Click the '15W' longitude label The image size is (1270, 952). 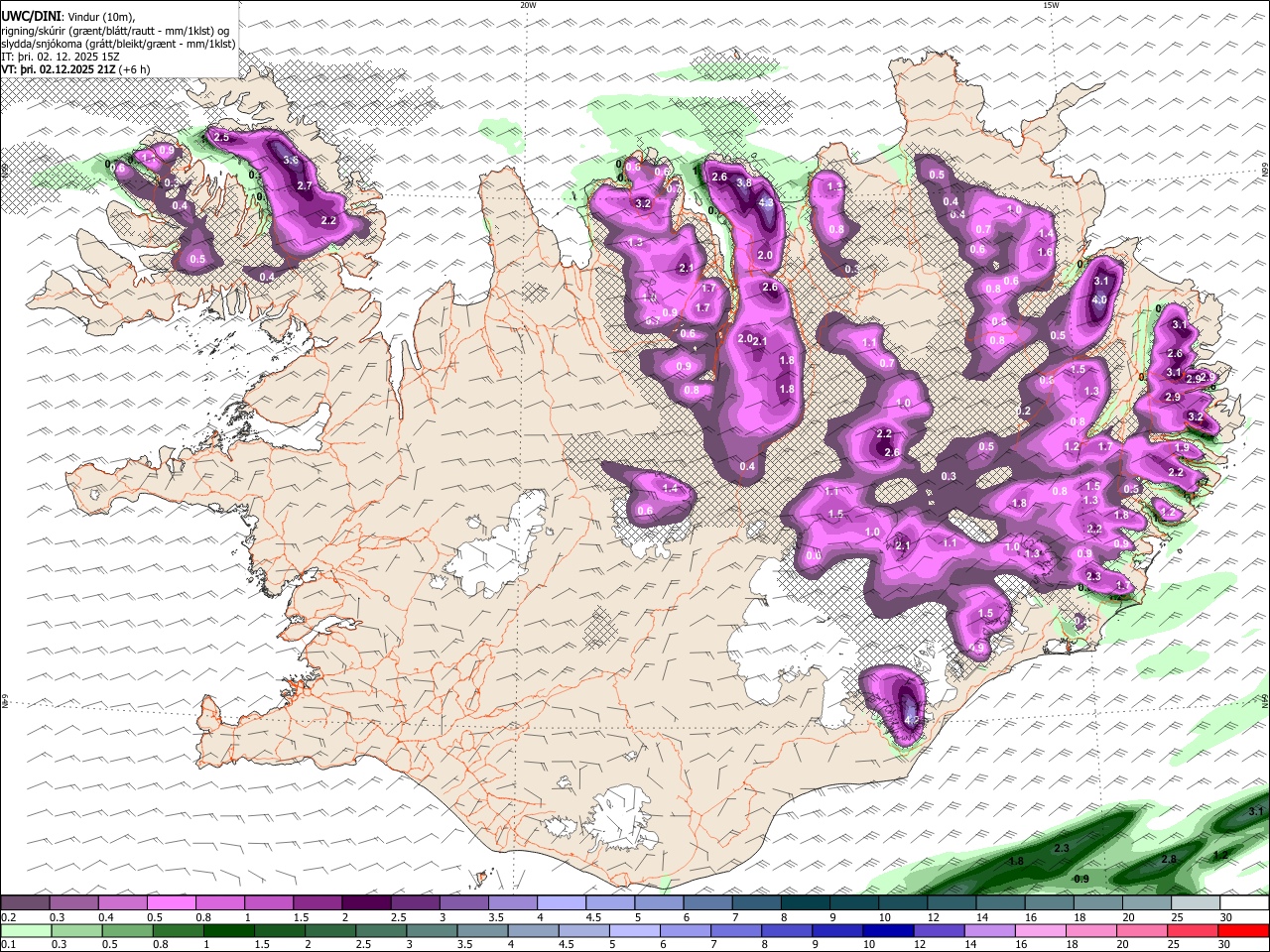tap(1051, 5)
